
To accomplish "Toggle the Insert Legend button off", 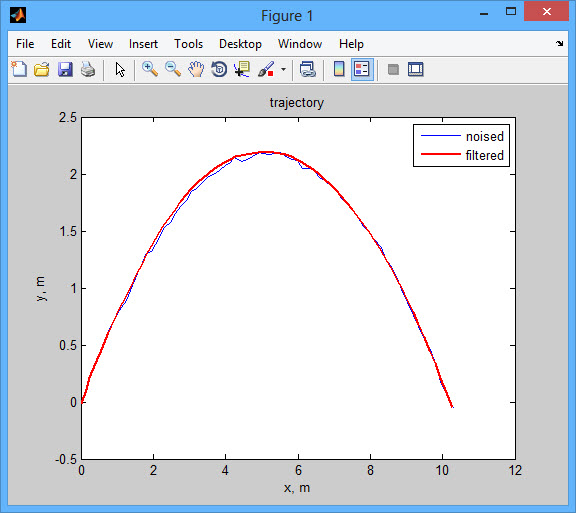I will click(x=362, y=69).
